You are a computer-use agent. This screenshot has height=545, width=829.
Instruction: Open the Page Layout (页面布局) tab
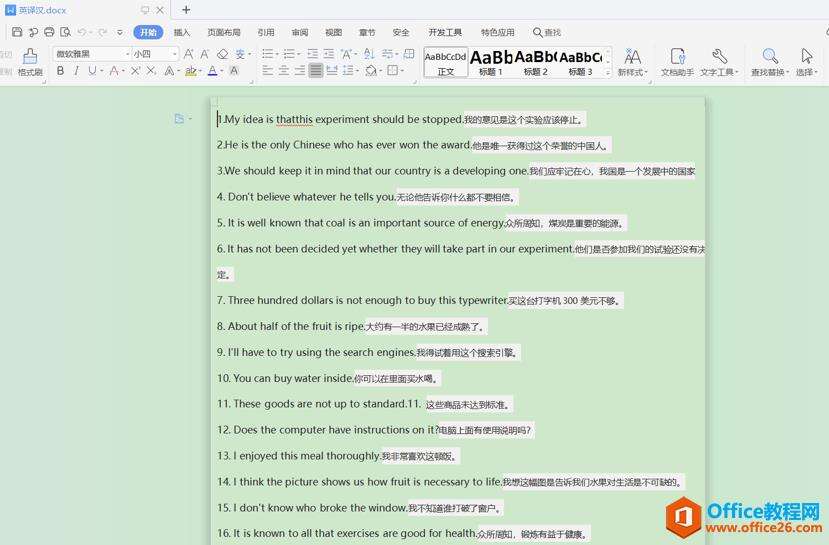[x=223, y=32]
